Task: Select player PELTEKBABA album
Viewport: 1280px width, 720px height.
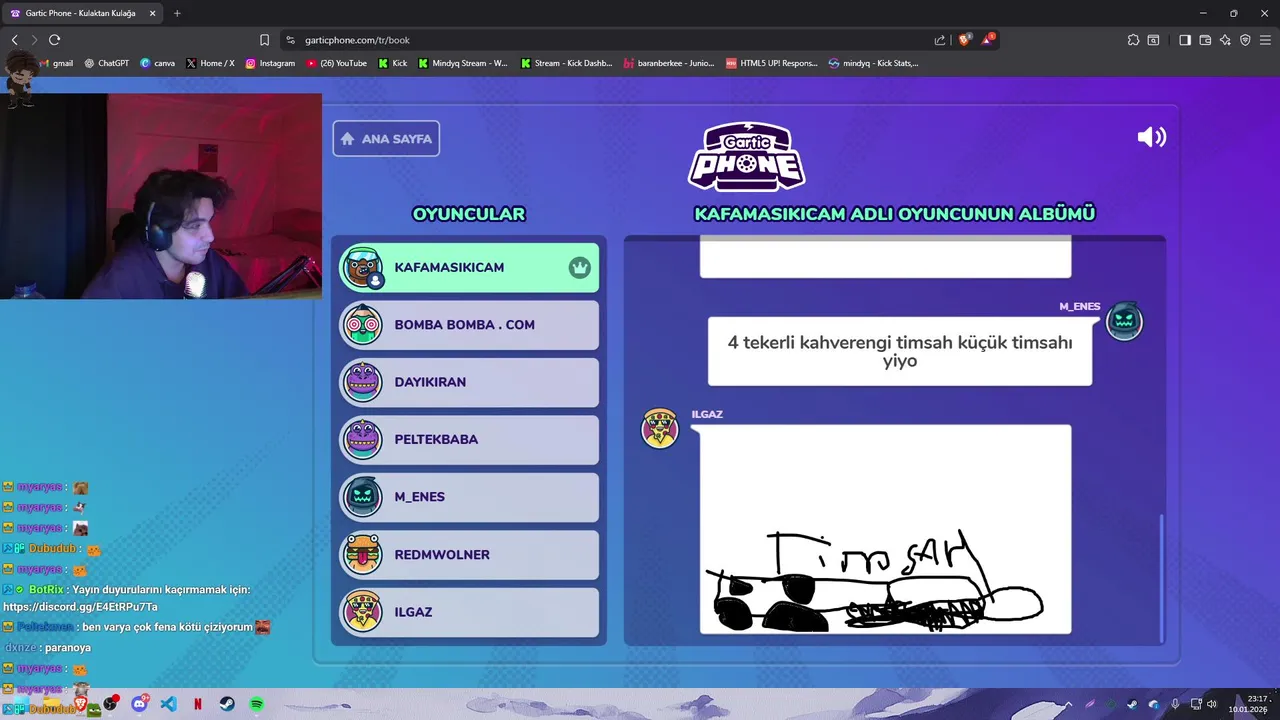Action: [x=469, y=439]
